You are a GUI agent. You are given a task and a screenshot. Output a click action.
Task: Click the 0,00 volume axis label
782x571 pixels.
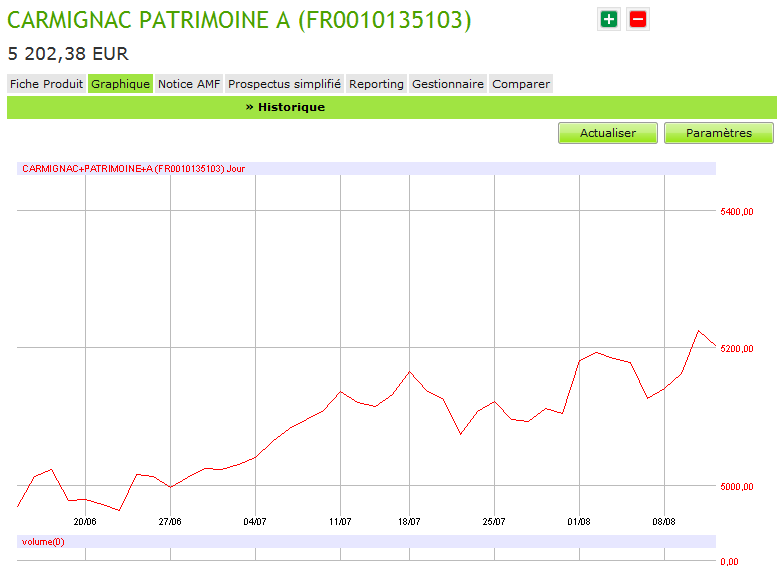tap(730, 562)
